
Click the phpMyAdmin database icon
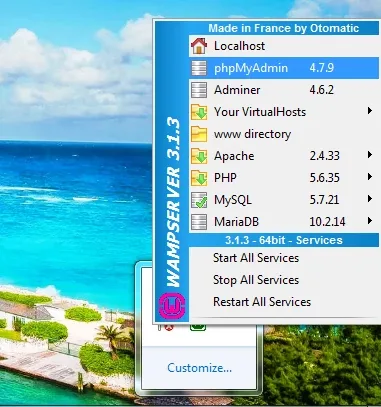(199, 68)
